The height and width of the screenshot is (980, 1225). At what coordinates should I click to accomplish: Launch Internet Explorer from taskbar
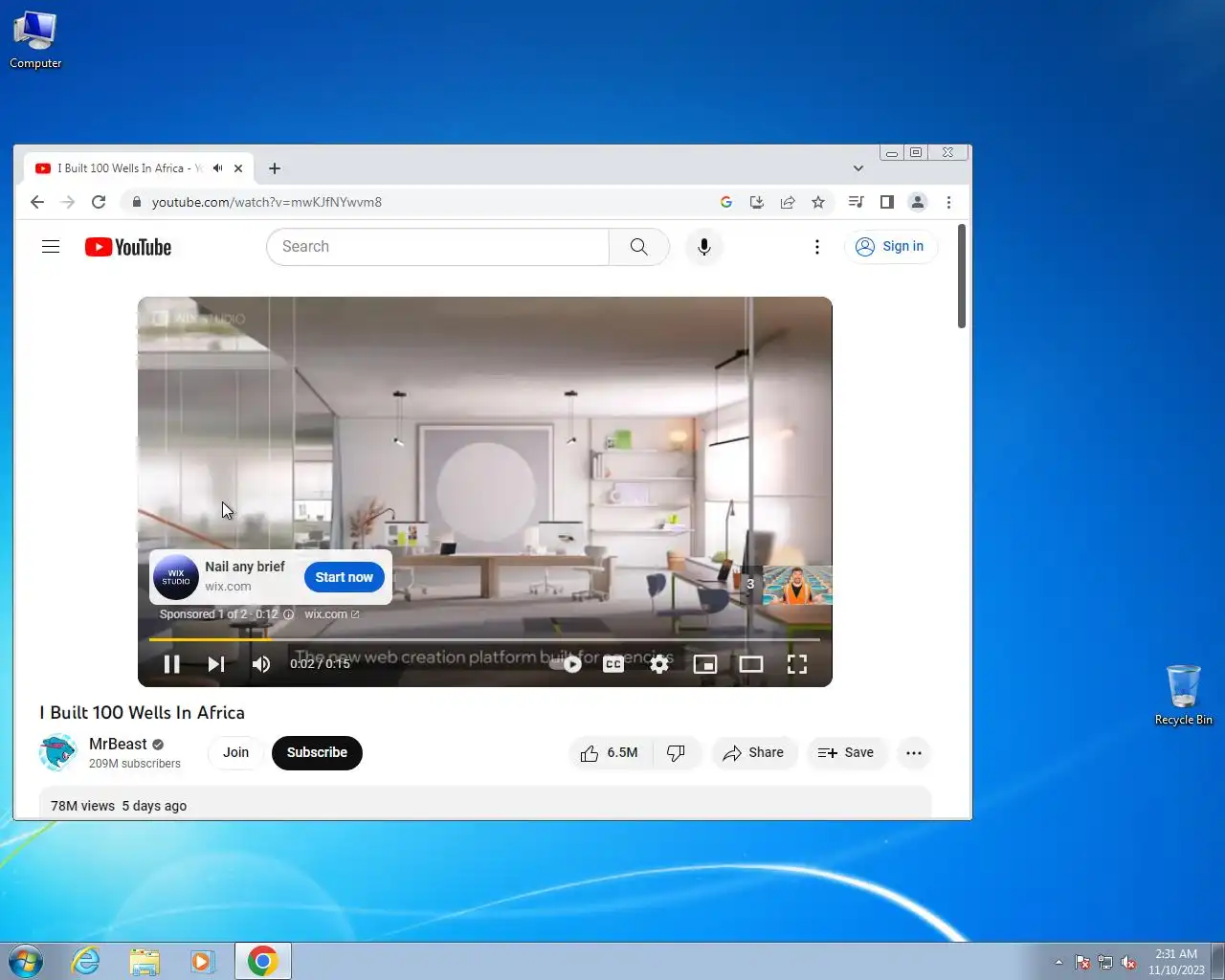click(86, 961)
